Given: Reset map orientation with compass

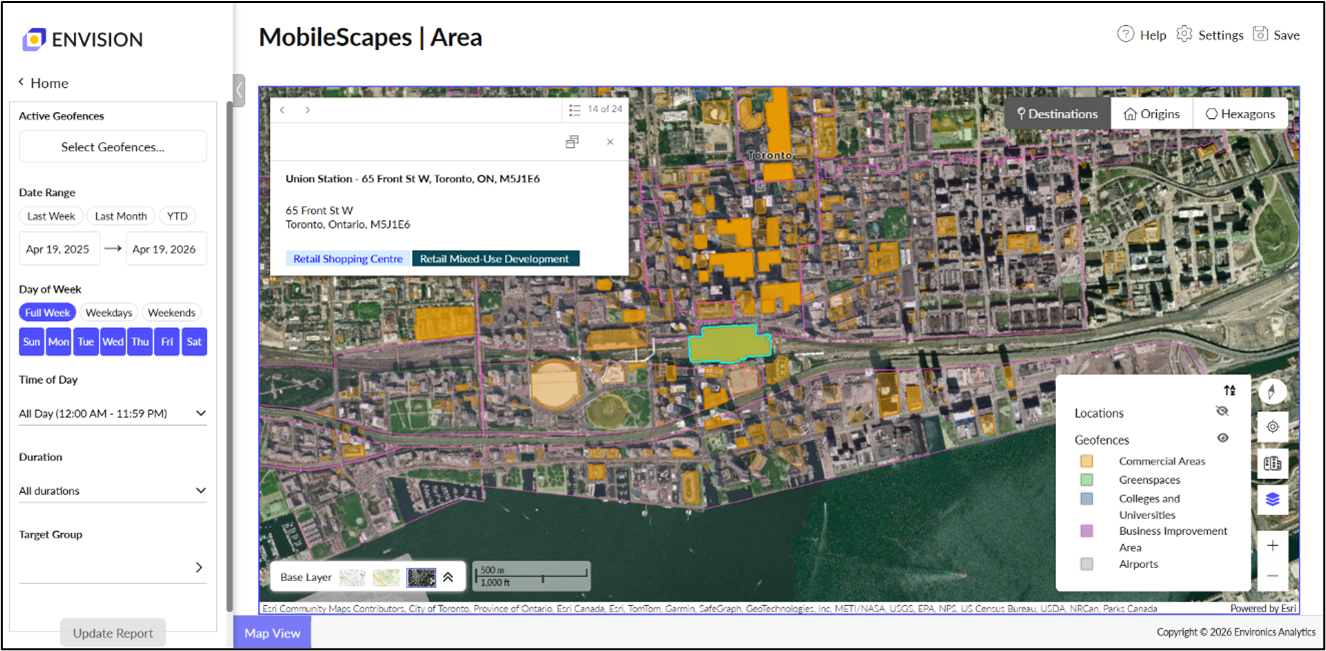Looking at the screenshot, I should click(x=1273, y=391).
